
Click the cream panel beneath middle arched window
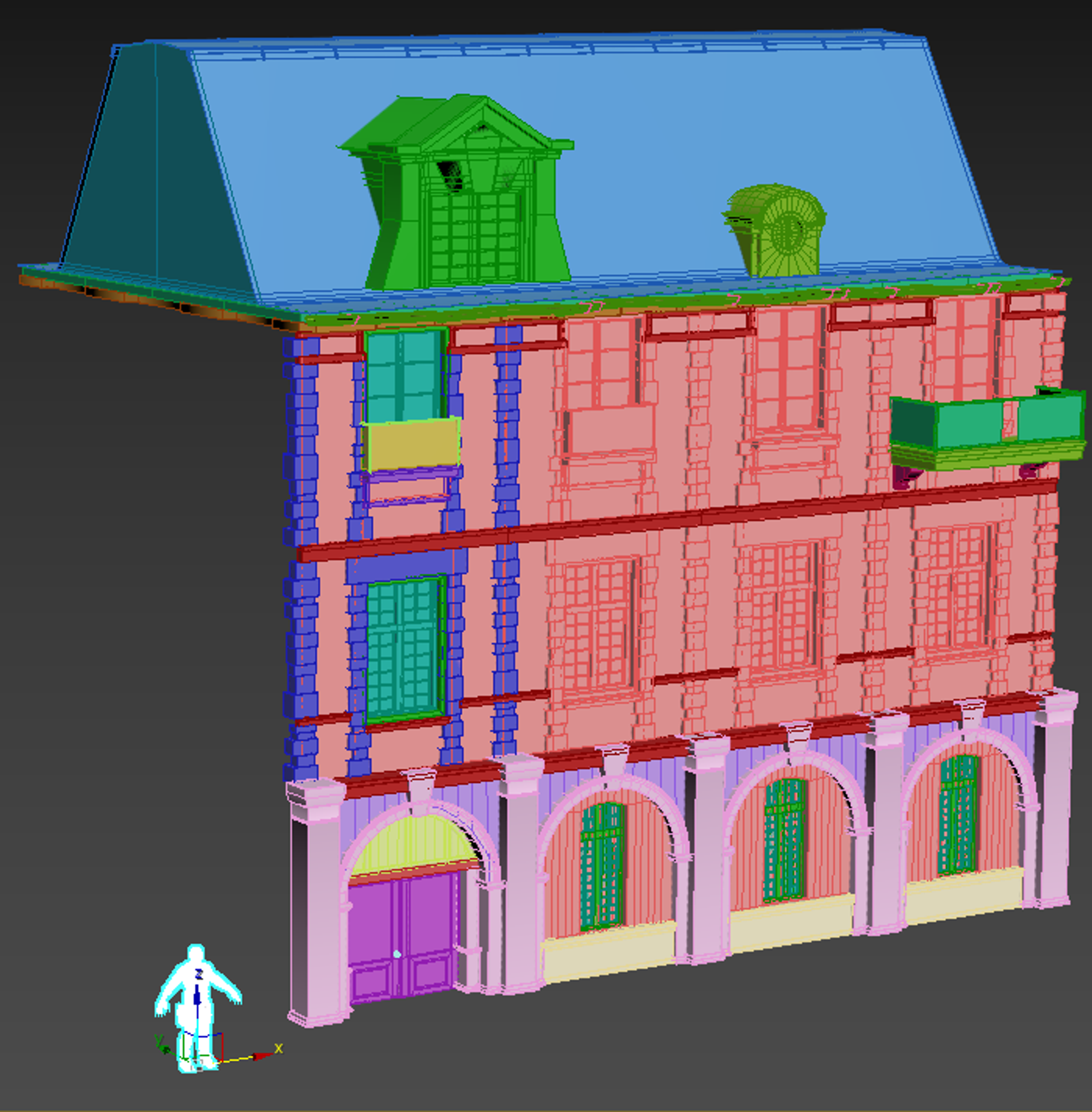(x=792, y=922)
